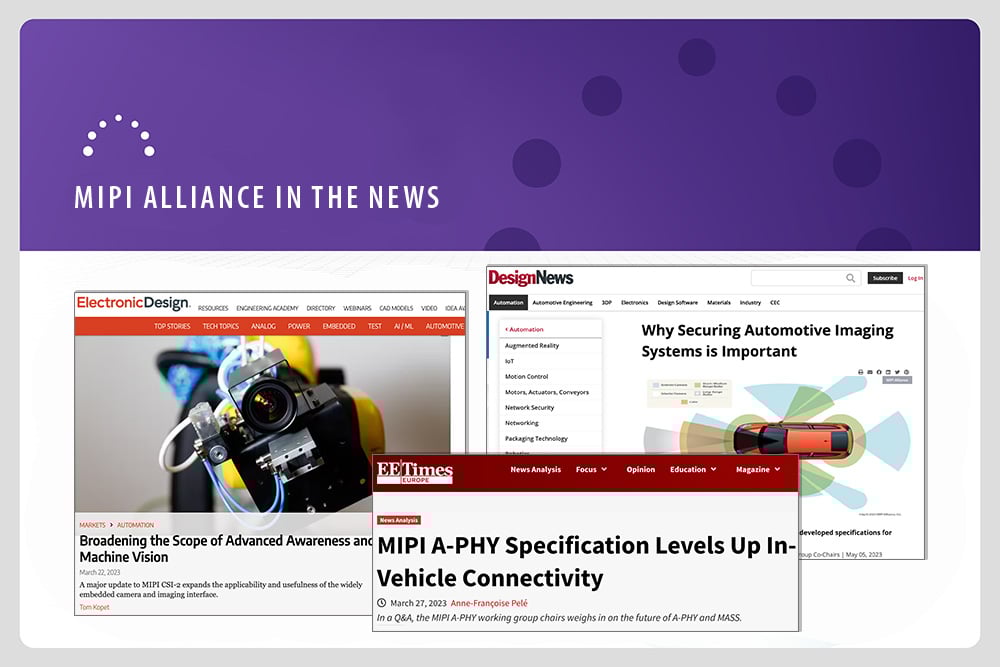Open the Education dropdown menu
This screenshot has height=667, width=1000.
[692, 469]
